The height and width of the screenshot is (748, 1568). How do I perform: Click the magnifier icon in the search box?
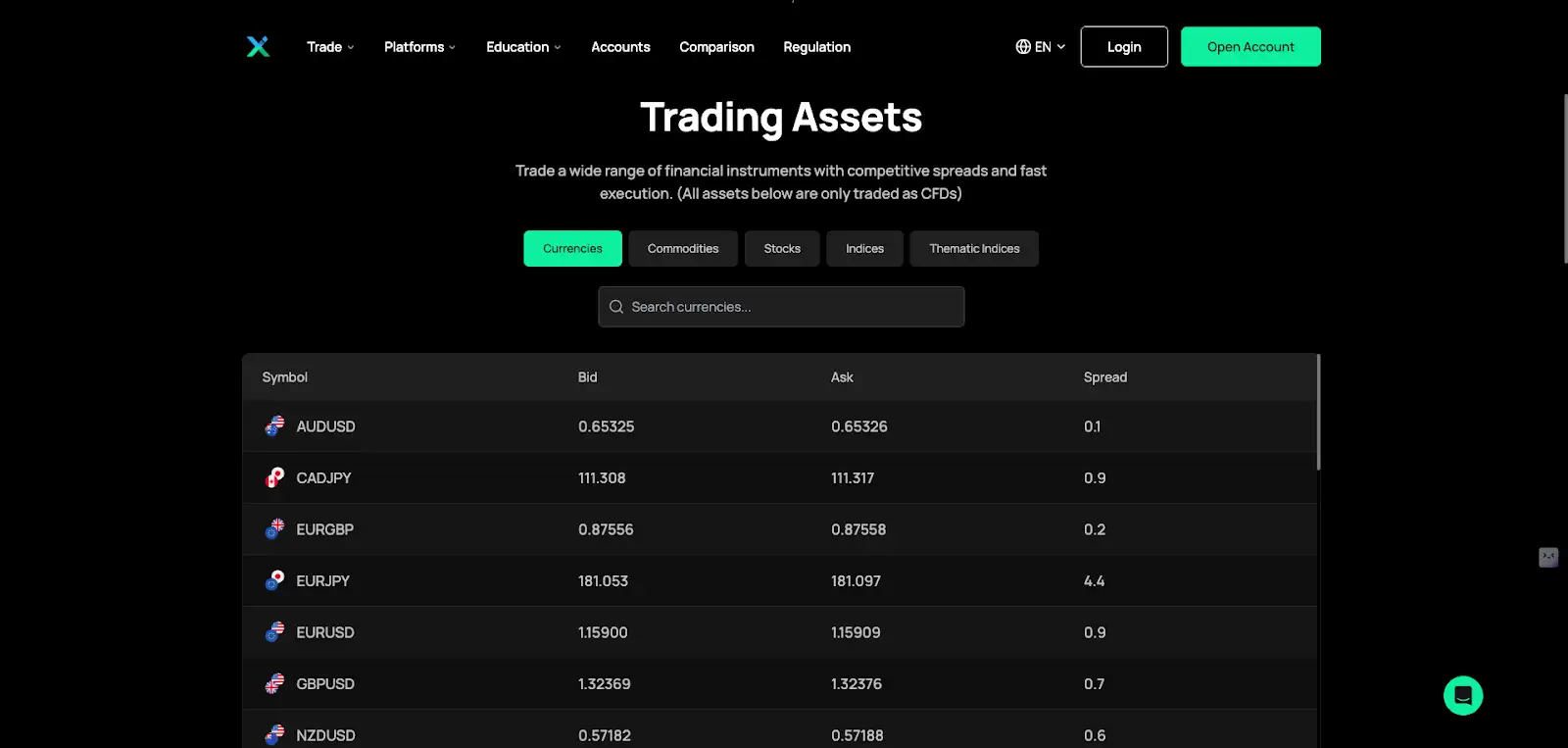point(616,307)
